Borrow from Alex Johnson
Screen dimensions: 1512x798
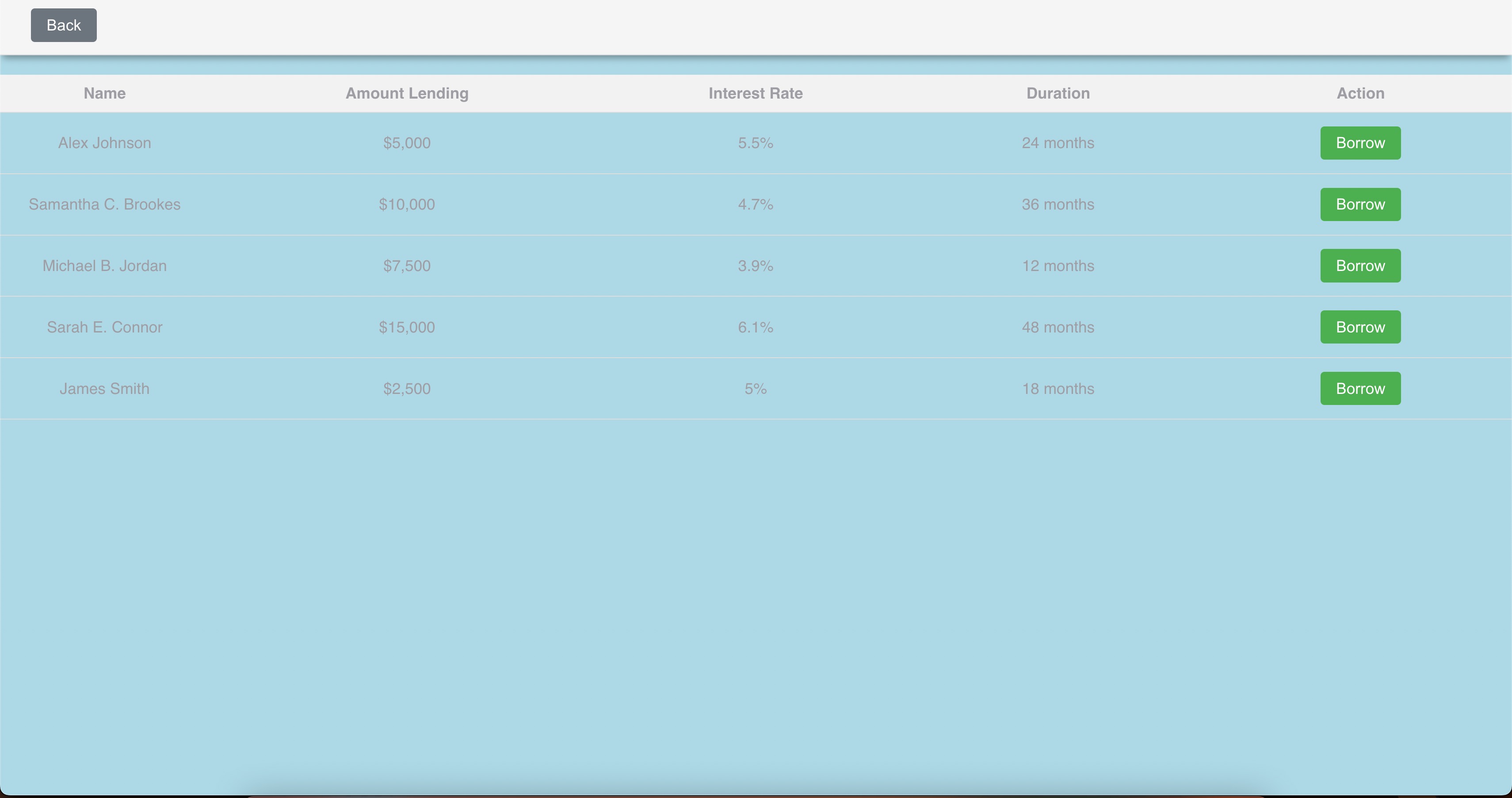click(1360, 143)
